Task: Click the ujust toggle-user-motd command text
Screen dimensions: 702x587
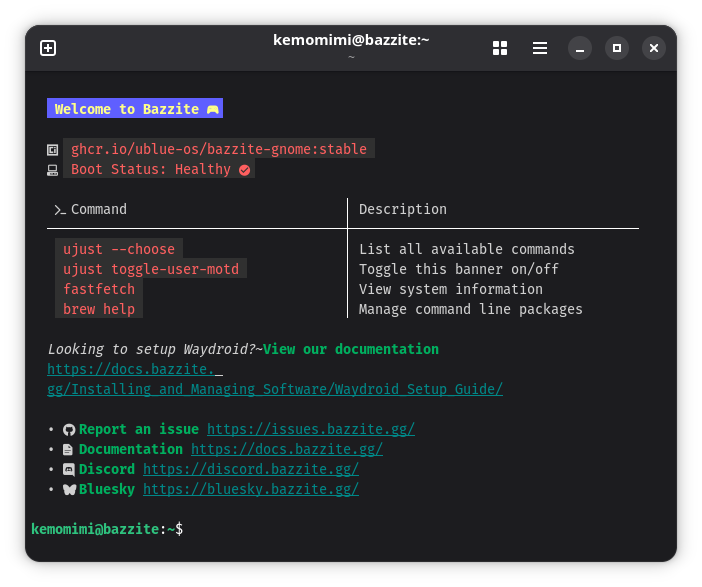Action: [x=151, y=269]
